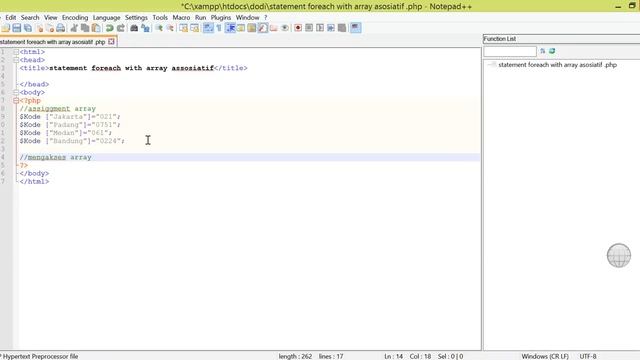Open the Language menu
The width and height of the screenshot is (640, 360).
[107, 18]
